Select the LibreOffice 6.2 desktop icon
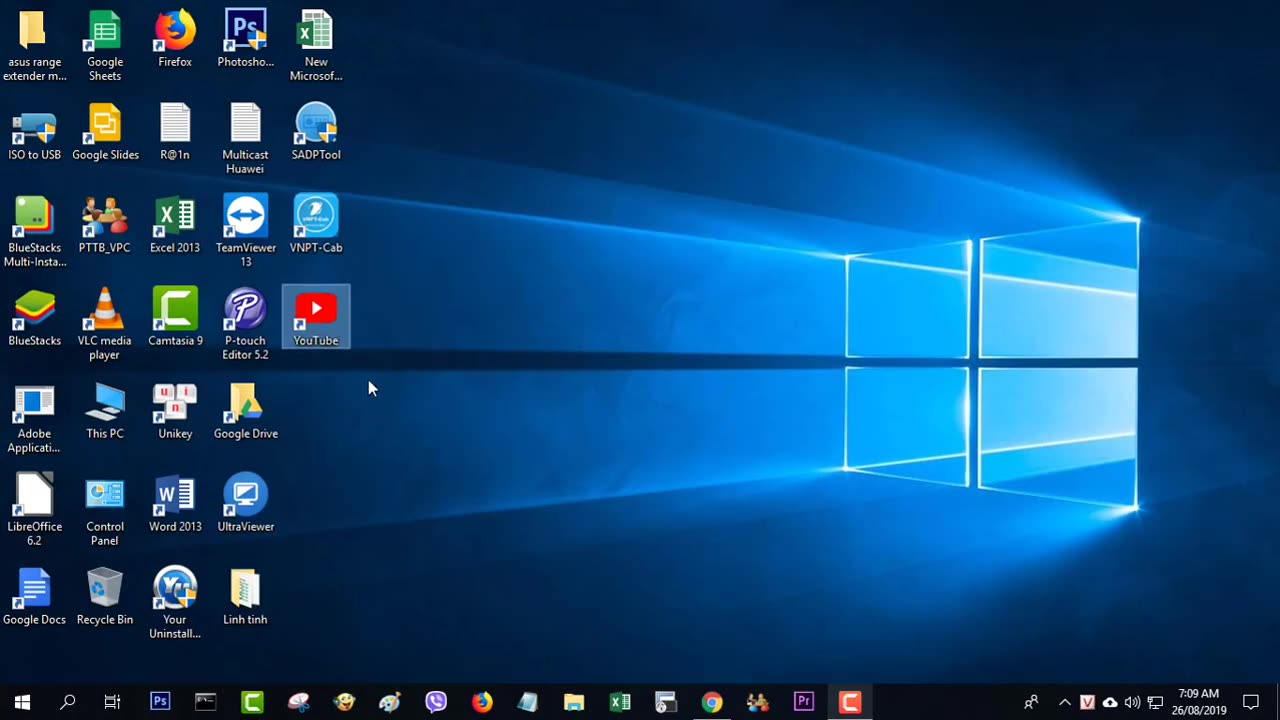This screenshot has width=1280, height=720. pos(34,511)
